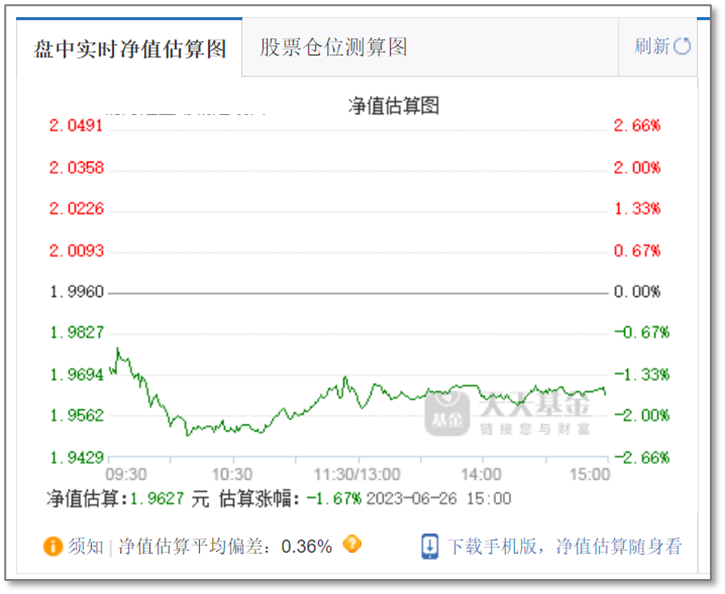Click the red 1.33% axis label
725x594 pixels.
point(637,208)
